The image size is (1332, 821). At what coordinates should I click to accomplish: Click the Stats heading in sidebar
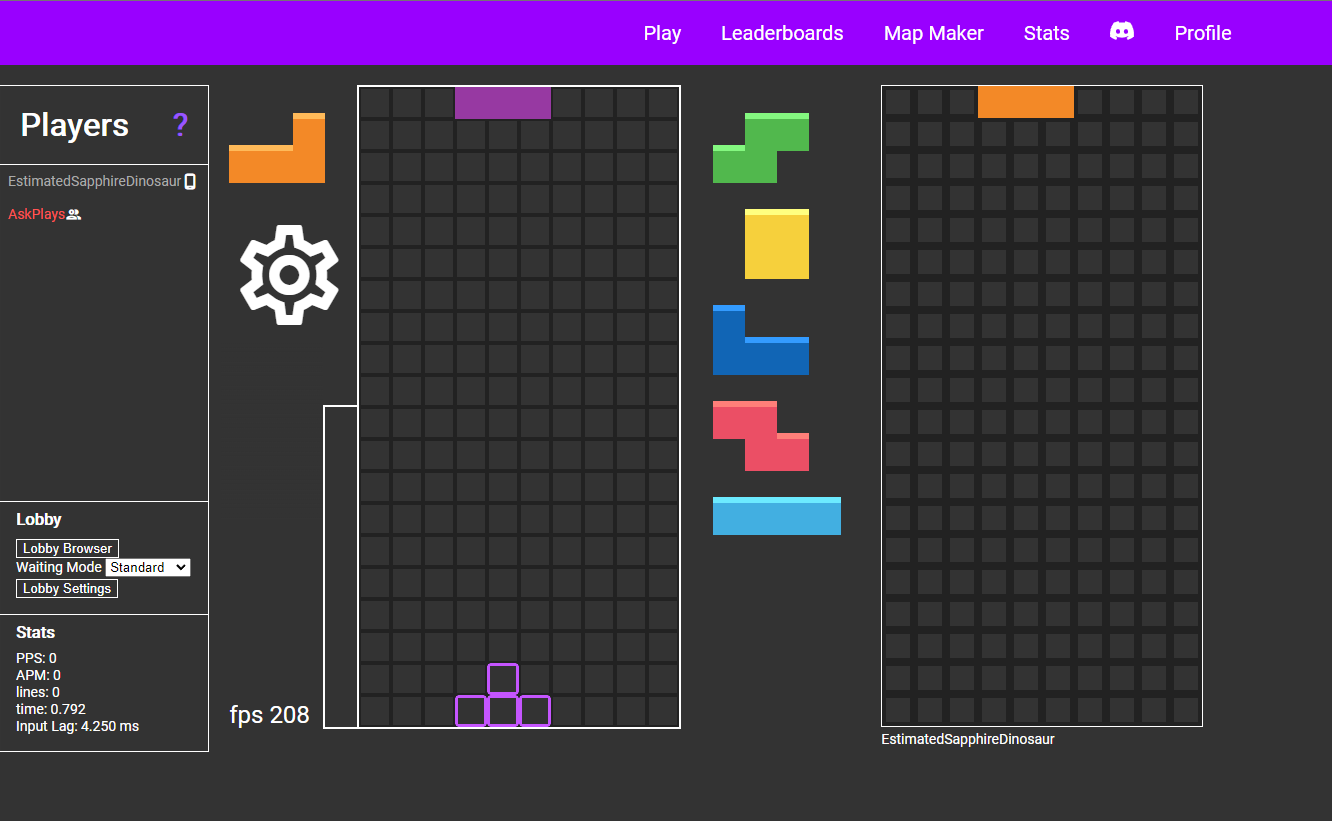tap(36, 633)
